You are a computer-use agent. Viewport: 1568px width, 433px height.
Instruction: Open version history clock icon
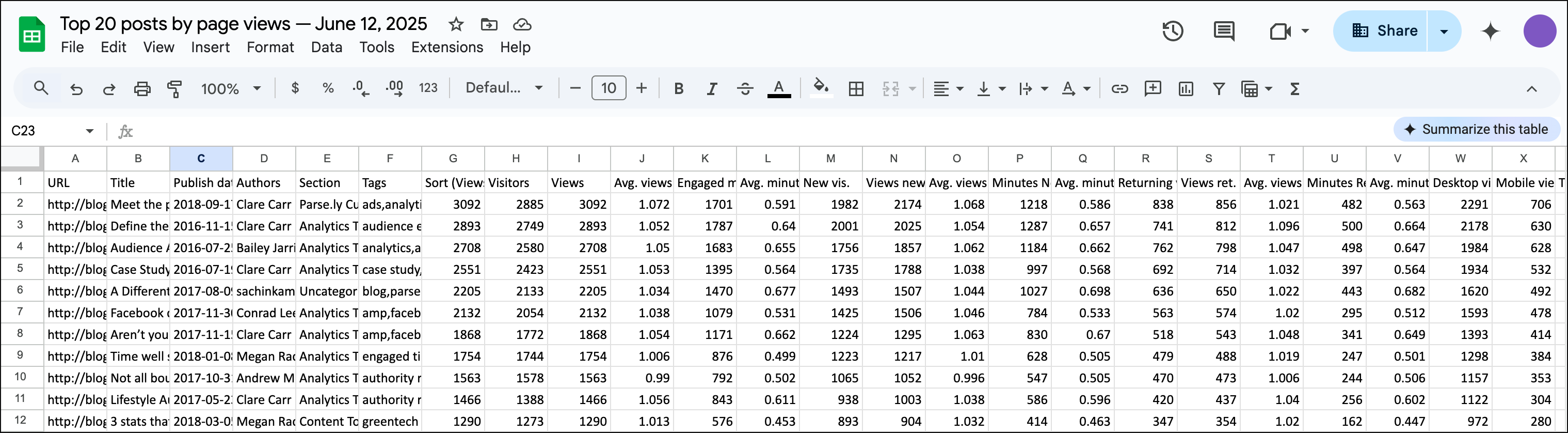(x=1172, y=31)
